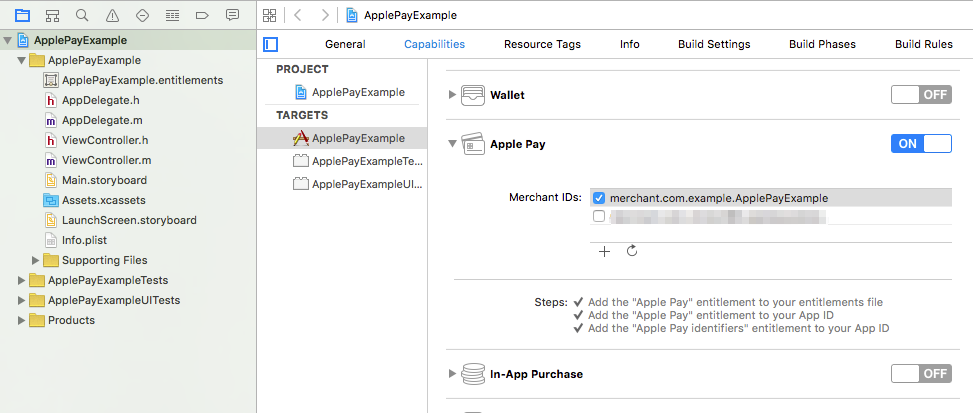Viewport: 973px width, 413px height.
Task: Enable the In-App Purchase switch
Action: coord(921,374)
